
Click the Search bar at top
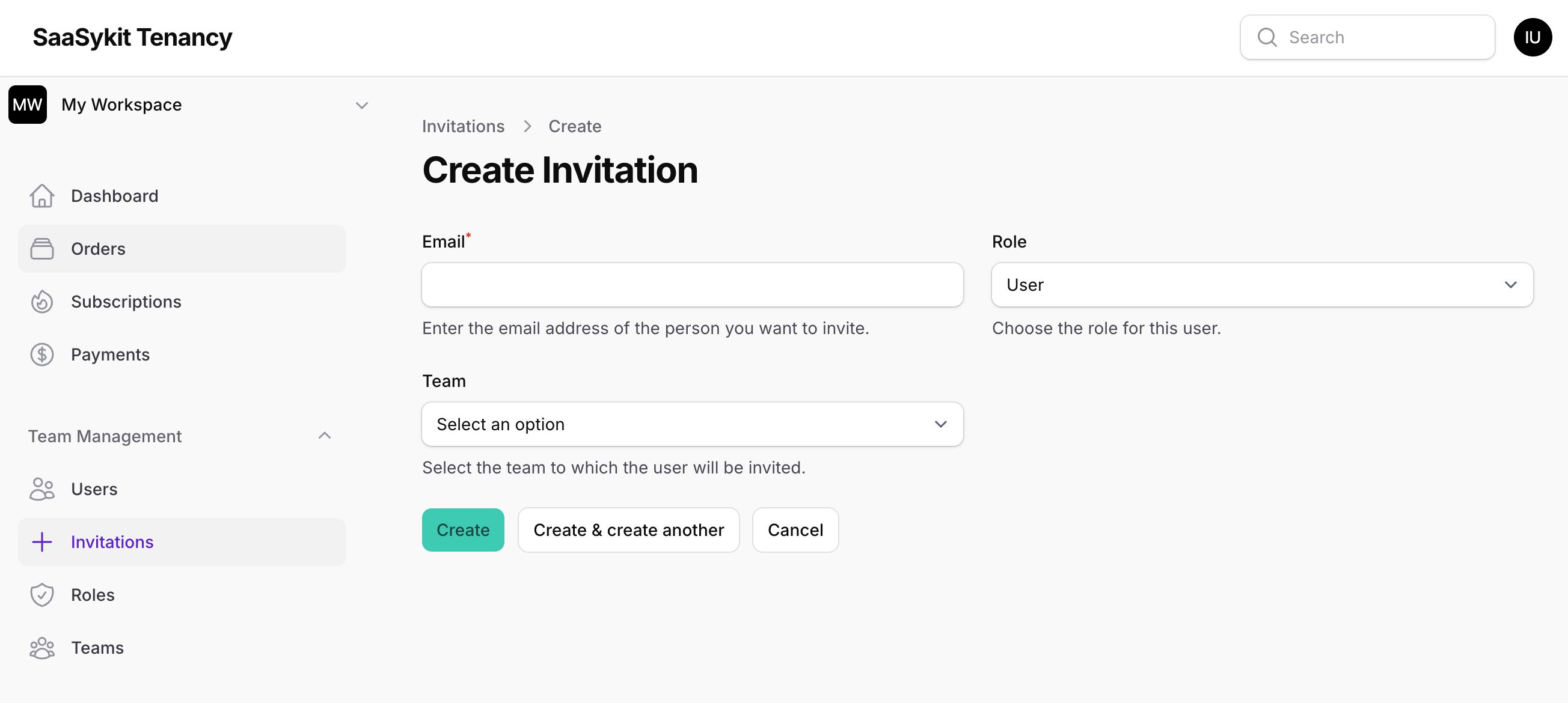tap(1367, 37)
